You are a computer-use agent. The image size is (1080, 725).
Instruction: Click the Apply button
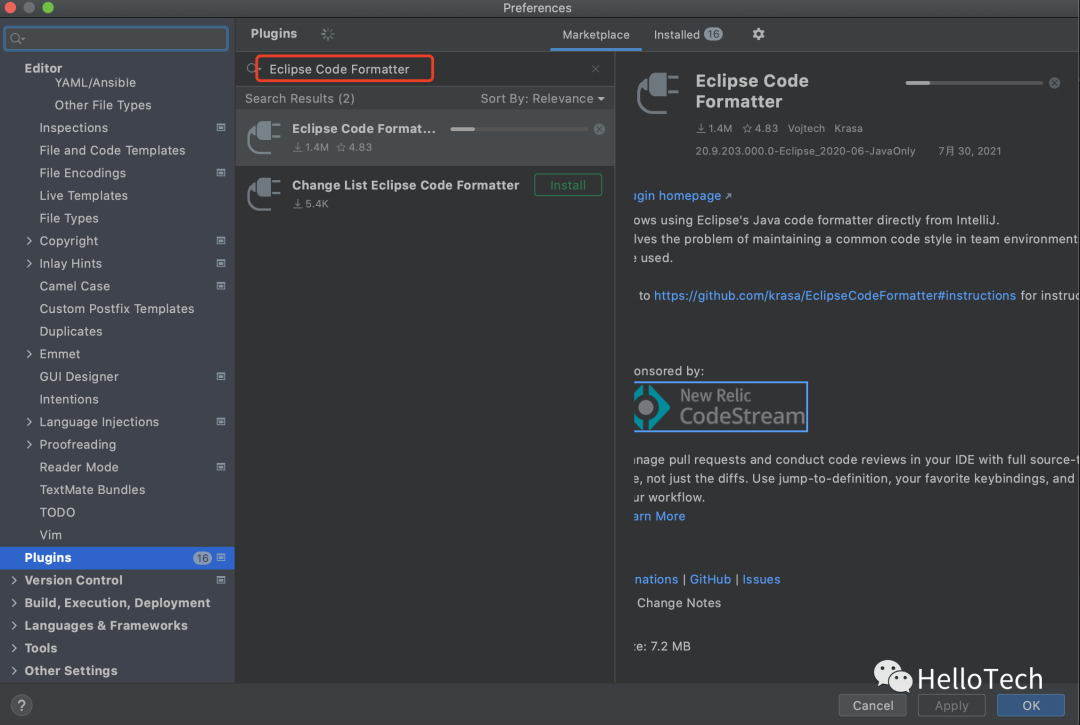[951, 705]
